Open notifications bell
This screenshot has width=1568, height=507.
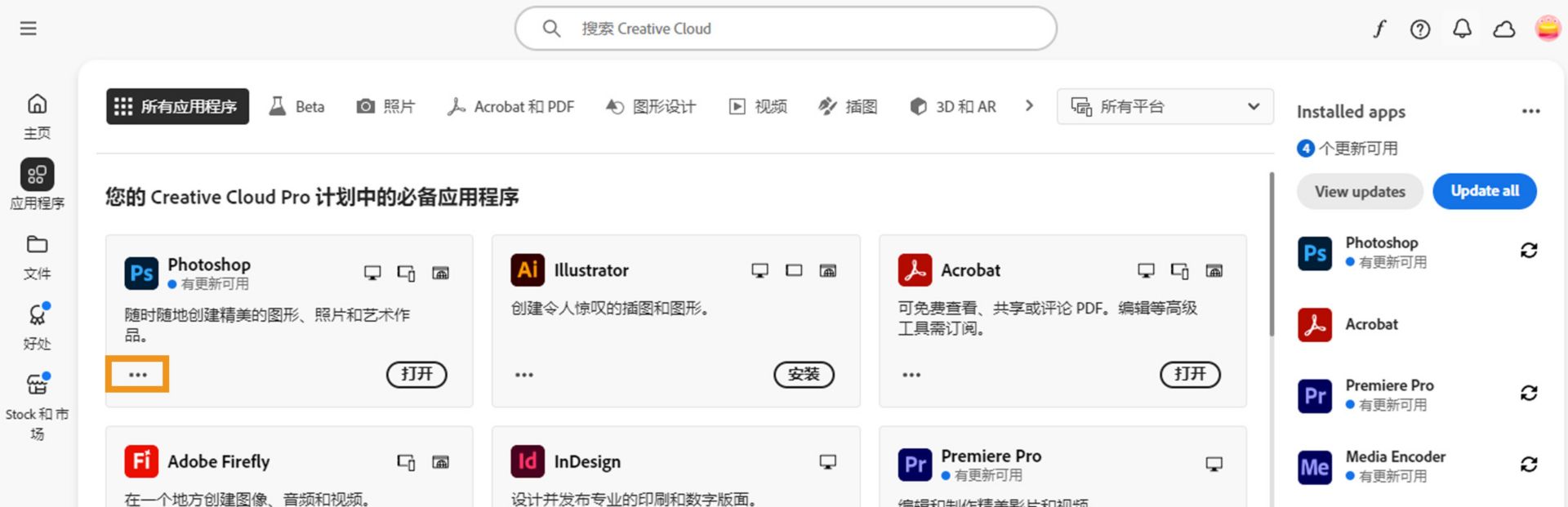point(1462,29)
